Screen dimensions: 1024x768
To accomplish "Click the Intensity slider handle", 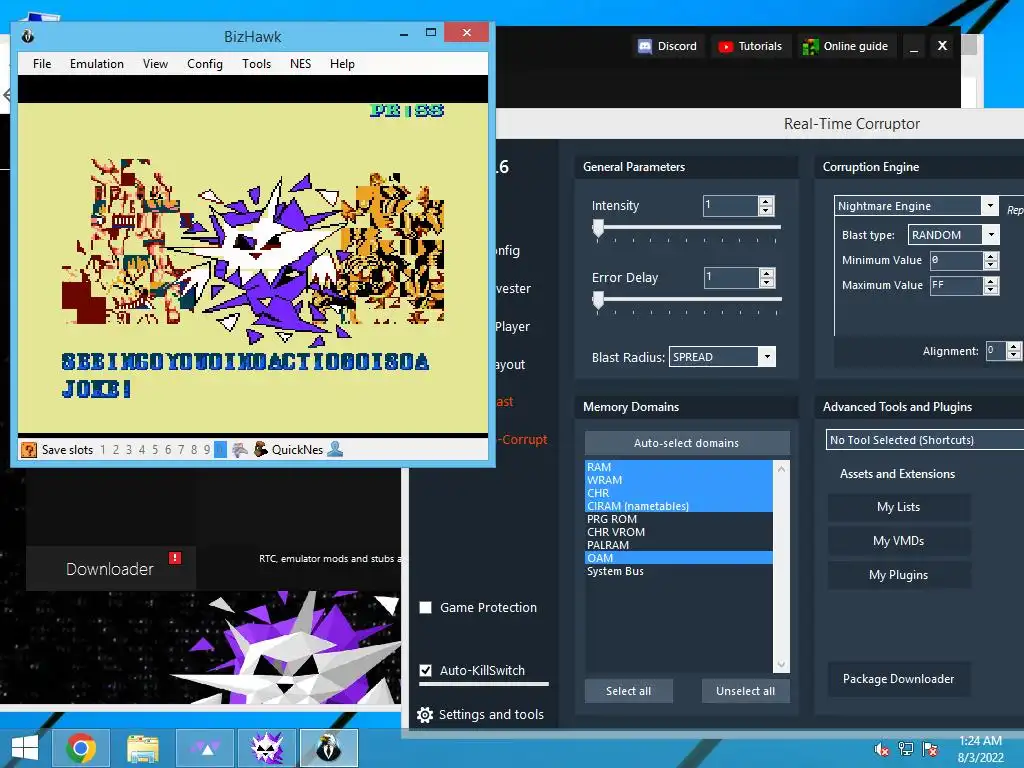I will tap(598, 229).
